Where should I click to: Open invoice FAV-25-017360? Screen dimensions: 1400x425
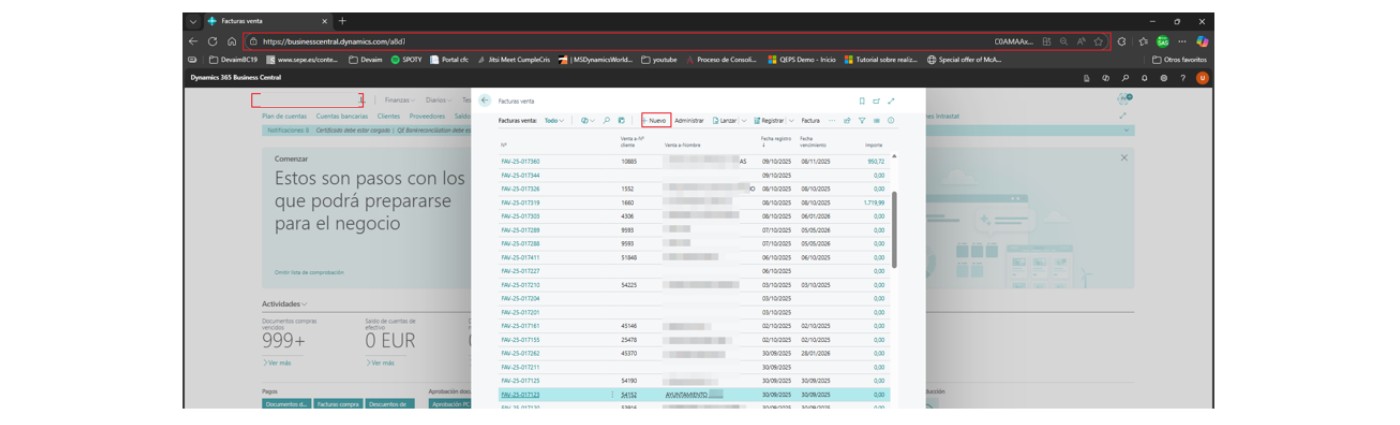pyautogui.click(x=520, y=160)
